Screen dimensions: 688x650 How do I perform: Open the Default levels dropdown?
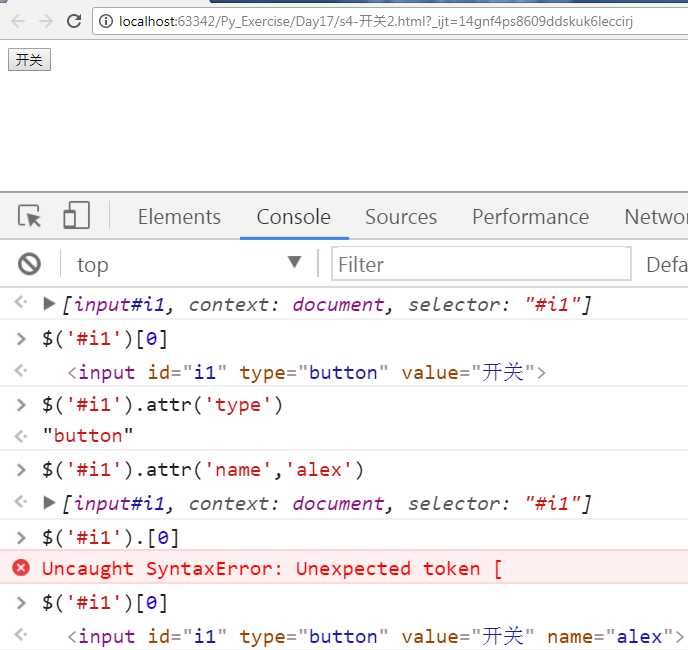coord(667,264)
